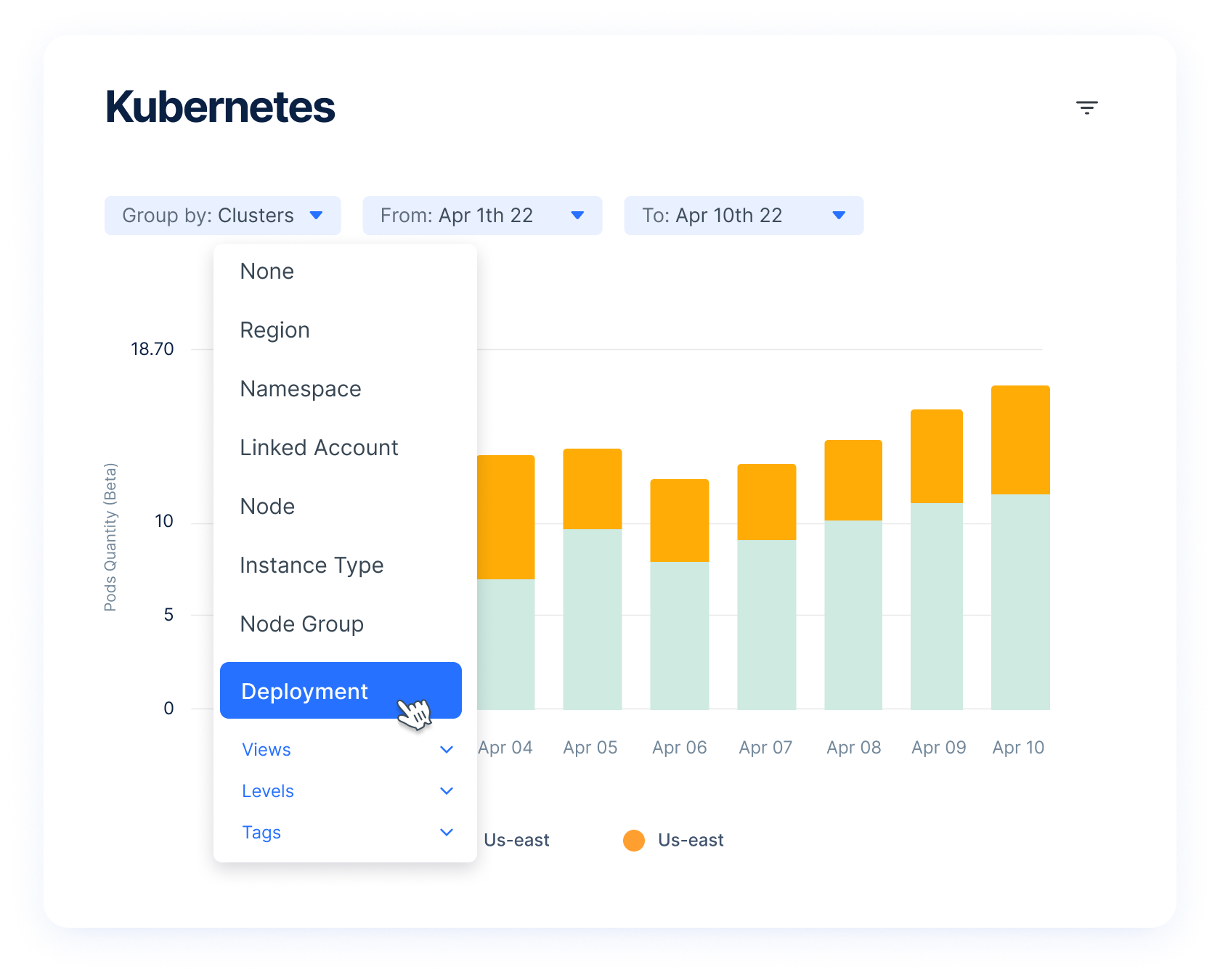This screenshot has height=980, width=1220.
Task: Click the Apr 05 axis label
Action: coord(590,748)
